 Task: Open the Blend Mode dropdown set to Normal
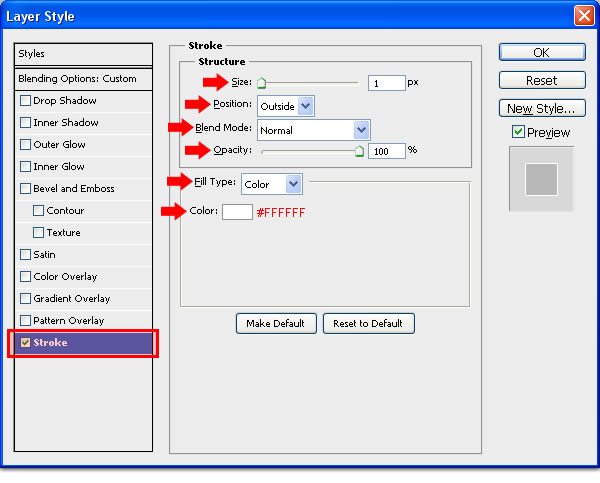pos(314,130)
